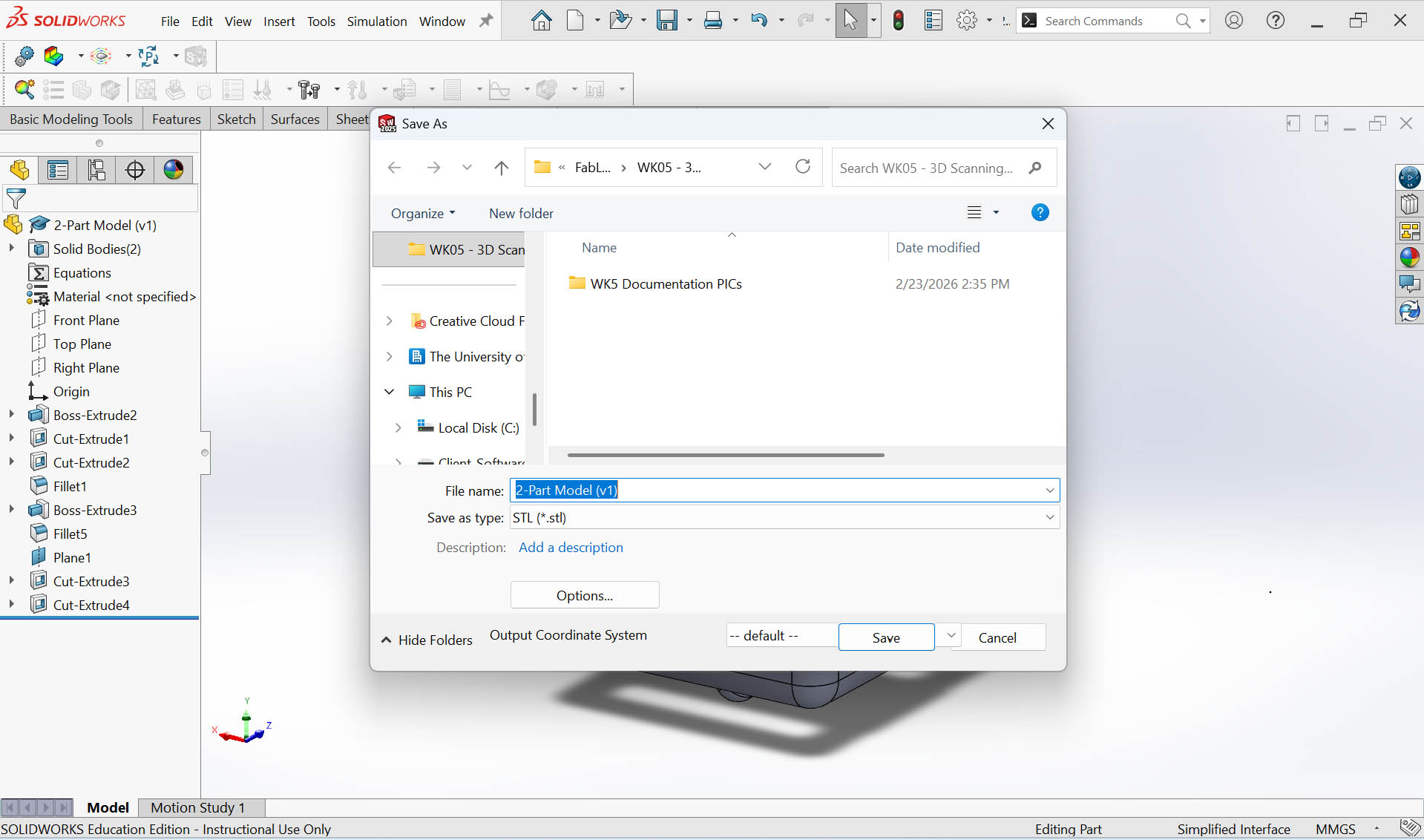Screen dimensions: 1424x840
Task: Open the Help question mark icon in SolidWorks
Action: point(1275,21)
